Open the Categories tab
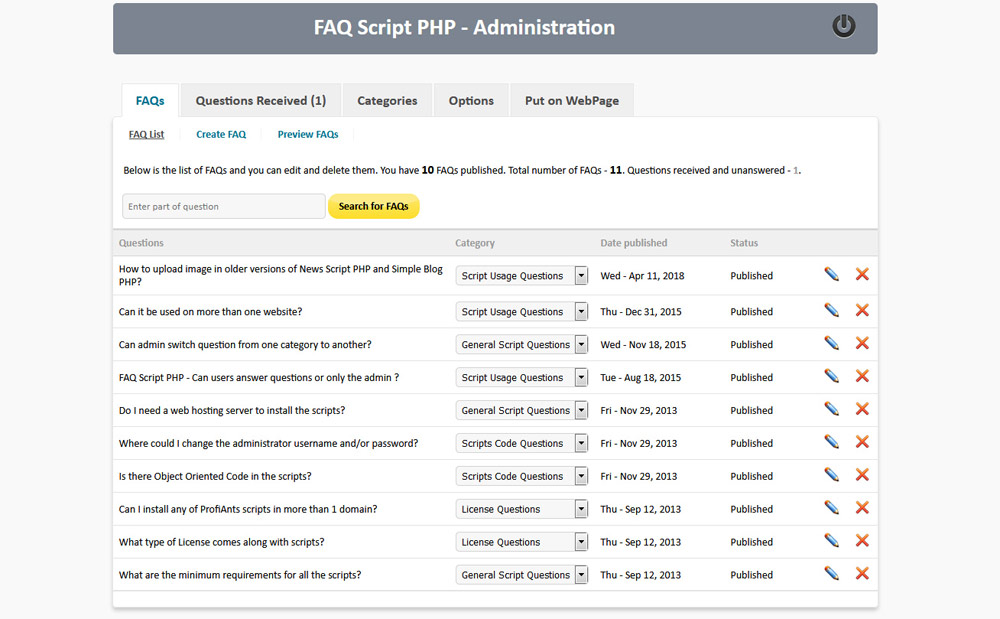 (x=387, y=100)
